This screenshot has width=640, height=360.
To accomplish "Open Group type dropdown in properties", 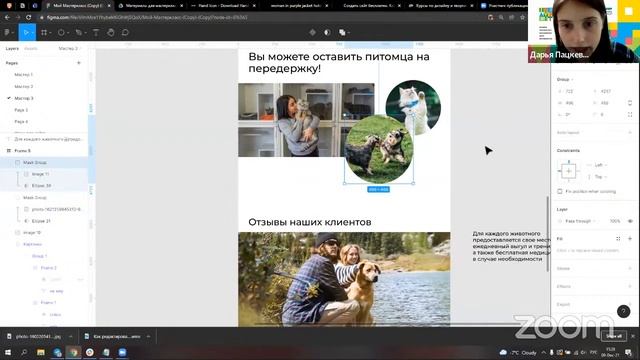I will 565,79.
